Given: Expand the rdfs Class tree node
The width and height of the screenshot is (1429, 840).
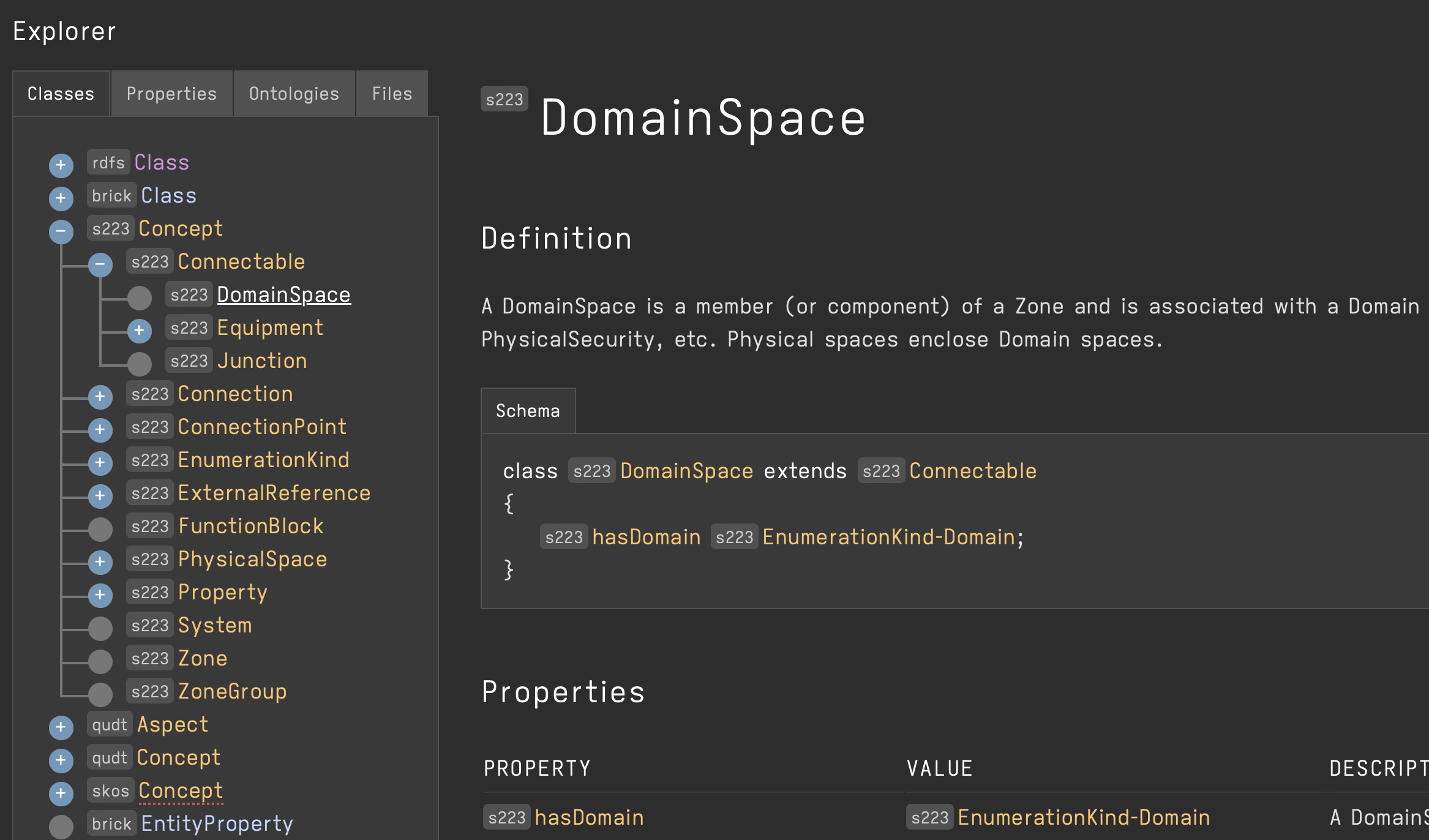Looking at the screenshot, I should tap(61, 165).
